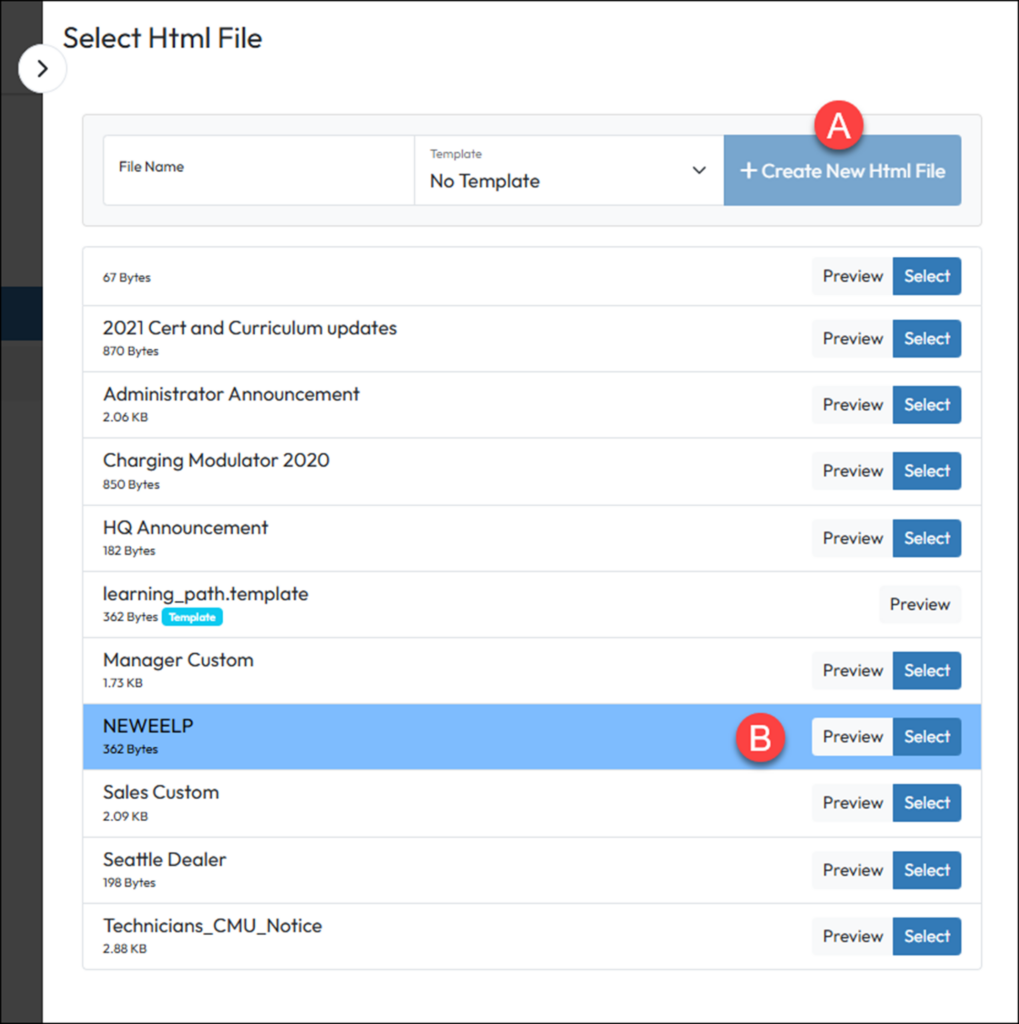Select the NEWEELP file

[926, 737]
